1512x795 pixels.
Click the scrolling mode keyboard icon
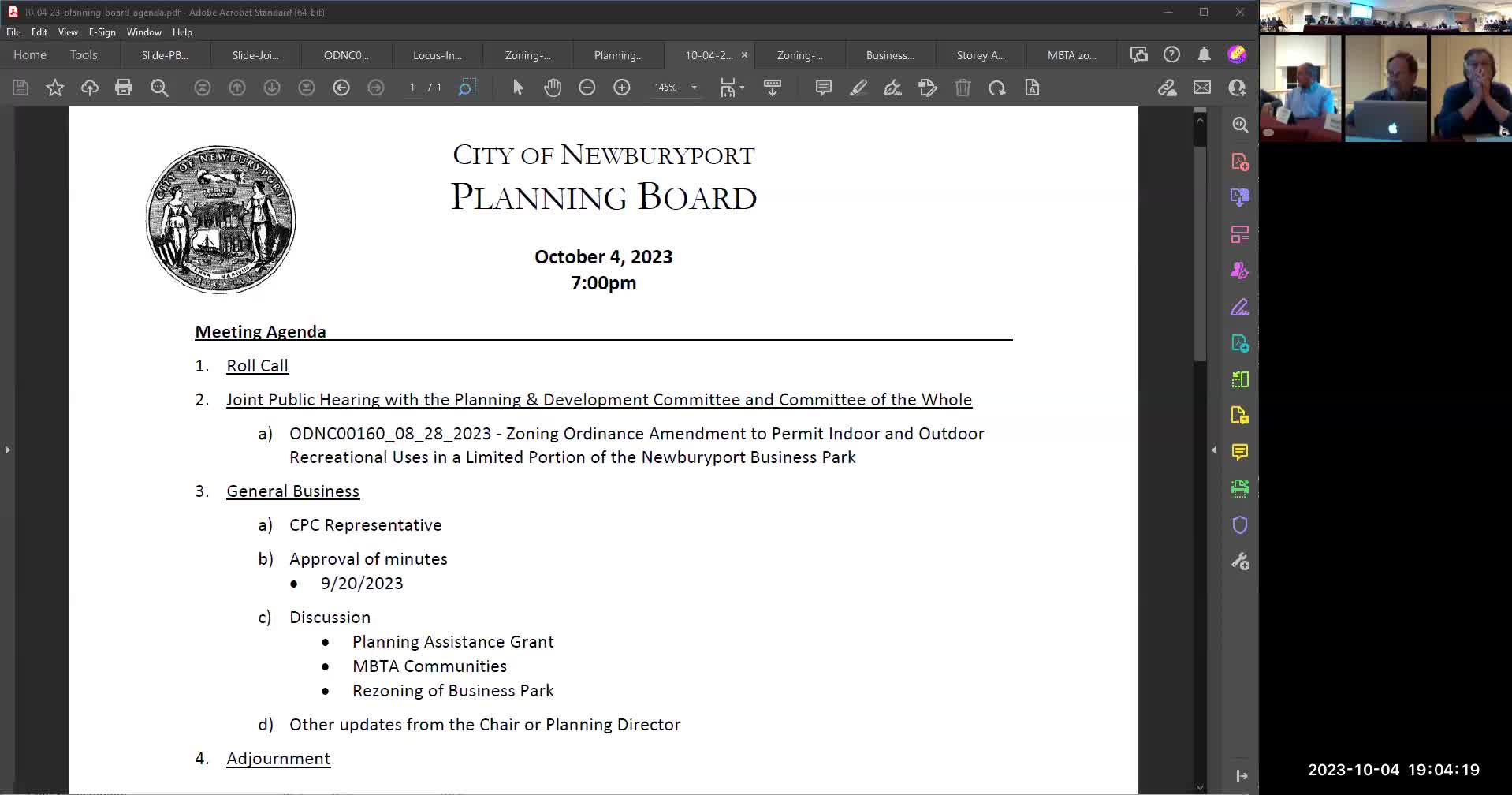click(x=773, y=88)
